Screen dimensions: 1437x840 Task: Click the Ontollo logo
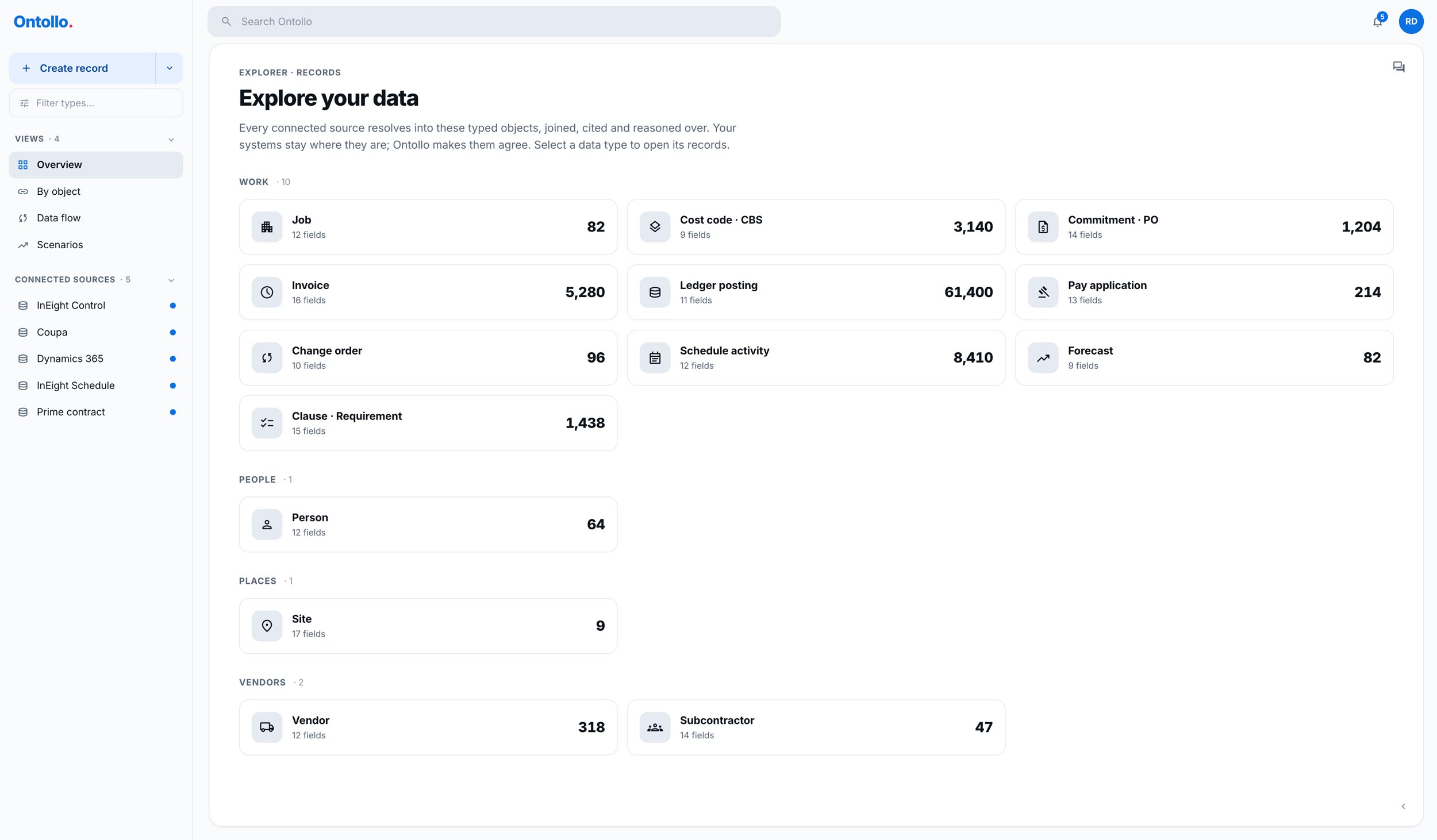(43, 22)
